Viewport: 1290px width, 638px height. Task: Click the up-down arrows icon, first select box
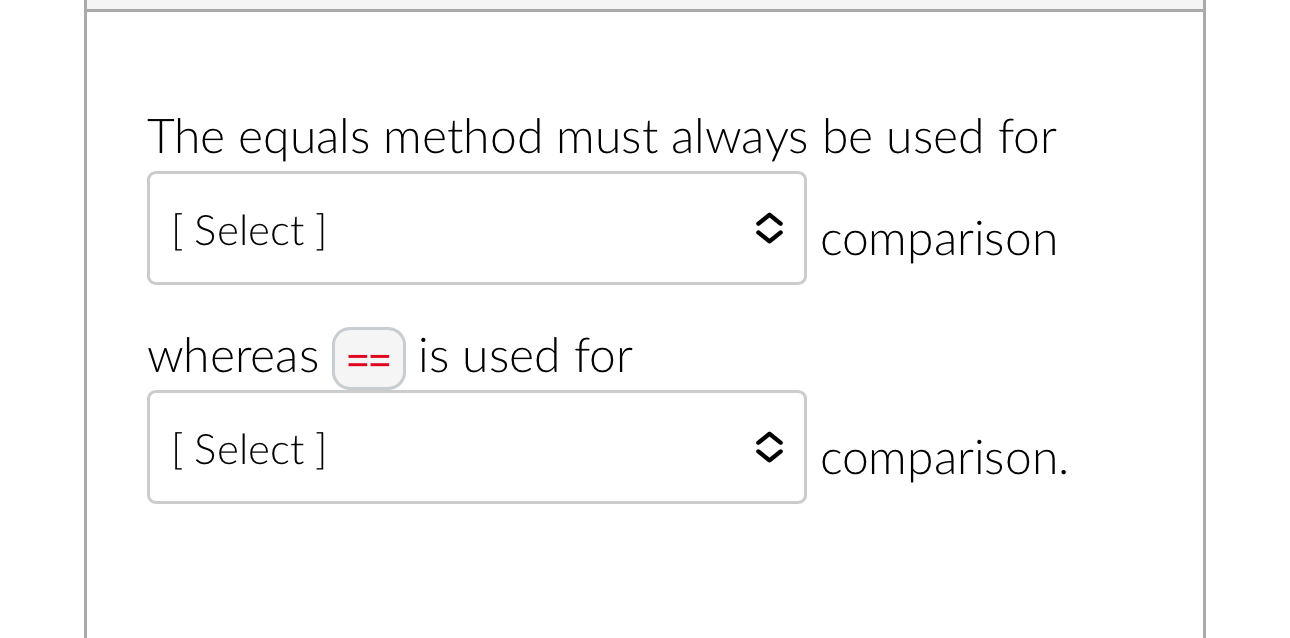[769, 228]
